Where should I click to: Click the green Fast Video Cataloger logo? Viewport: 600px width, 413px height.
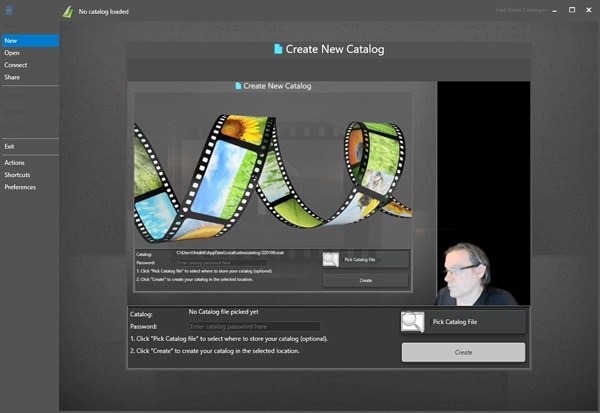click(x=68, y=11)
